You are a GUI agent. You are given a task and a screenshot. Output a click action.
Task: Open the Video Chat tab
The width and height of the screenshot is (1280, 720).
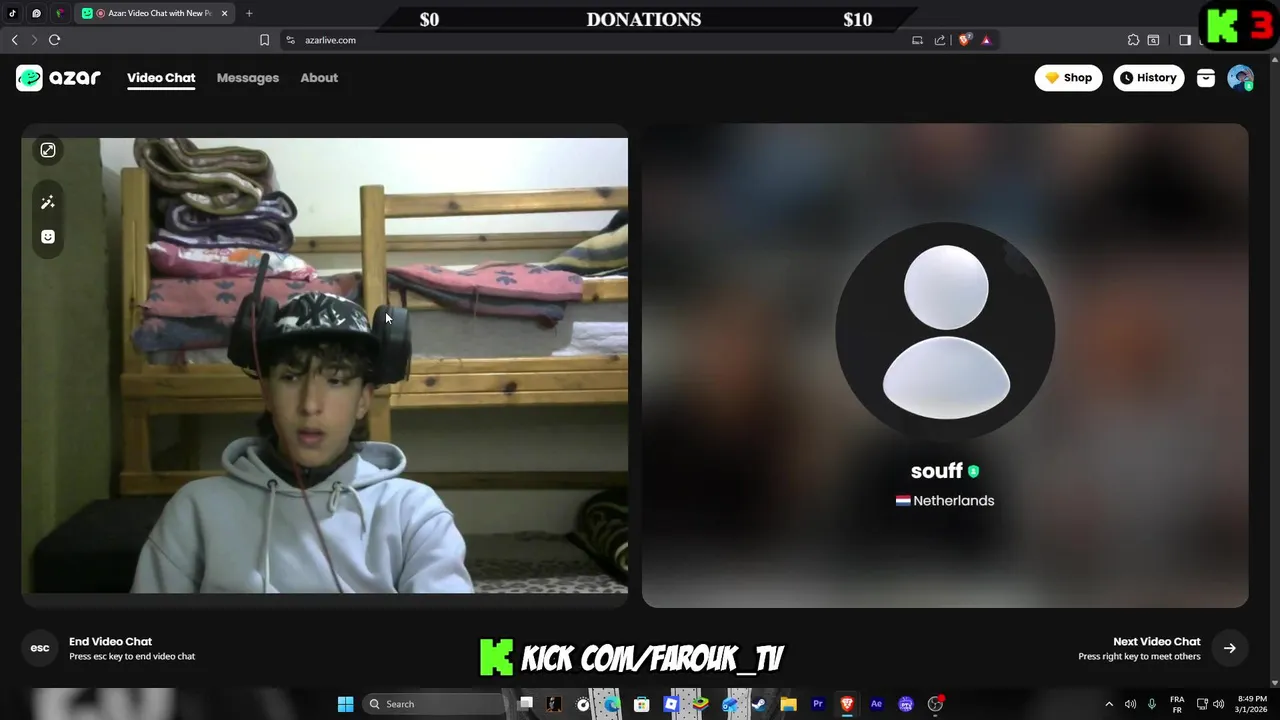click(x=161, y=78)
